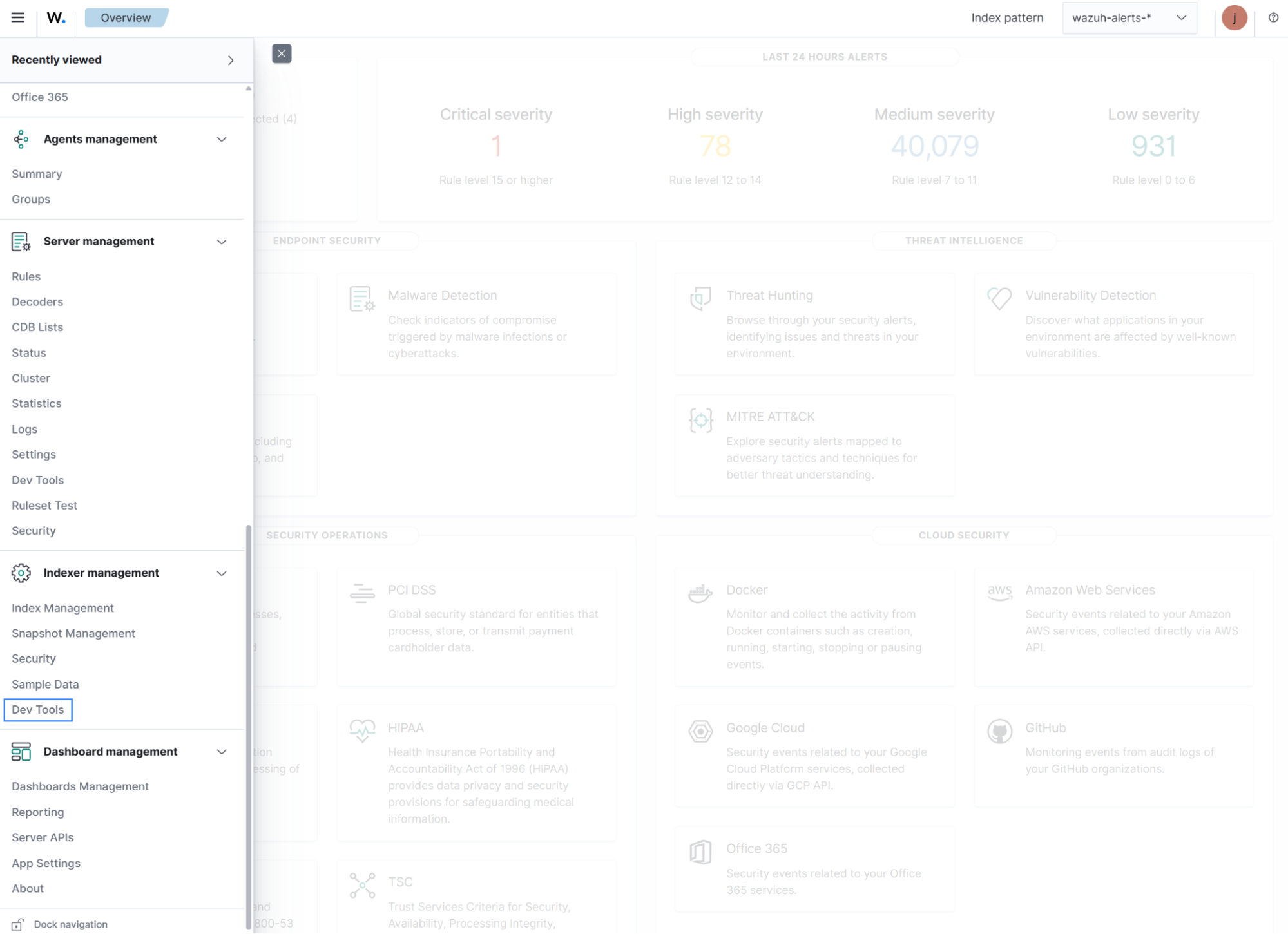Screen dimensions: 1288x934
Task: Open the user profile avatar
Action: (x=1235, y=17)
